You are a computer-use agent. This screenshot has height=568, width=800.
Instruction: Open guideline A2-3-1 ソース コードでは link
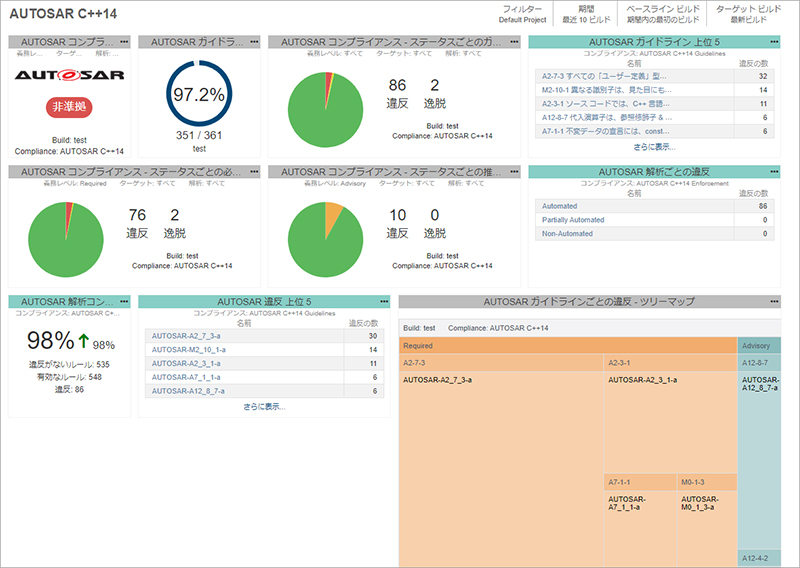coord(606,104)
